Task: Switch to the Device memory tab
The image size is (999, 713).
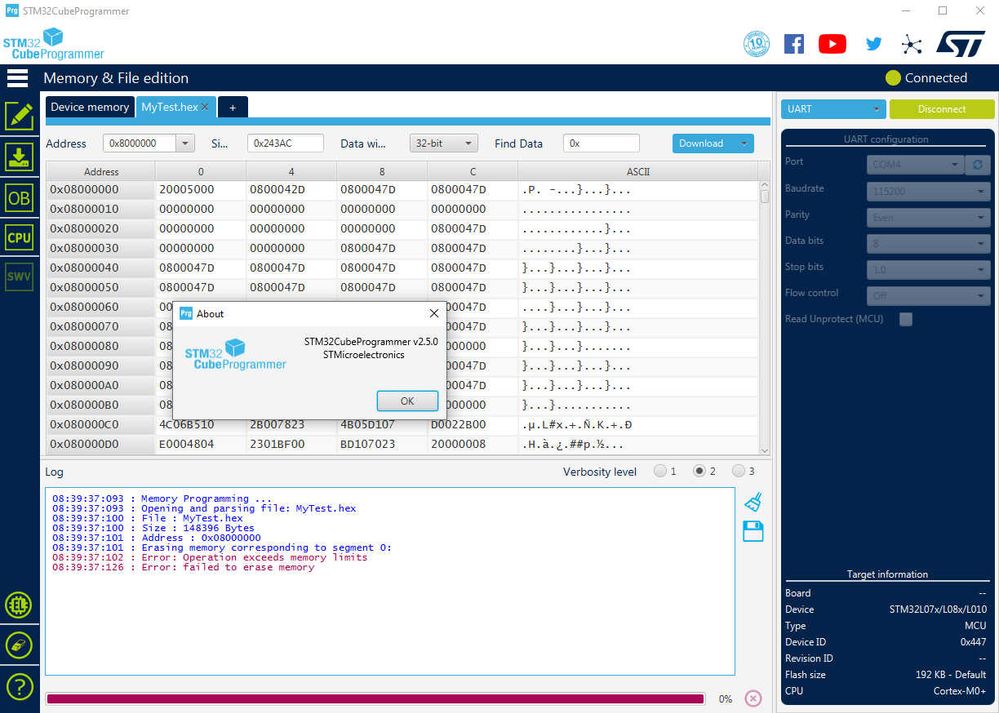Action: [x=89, y=107]
